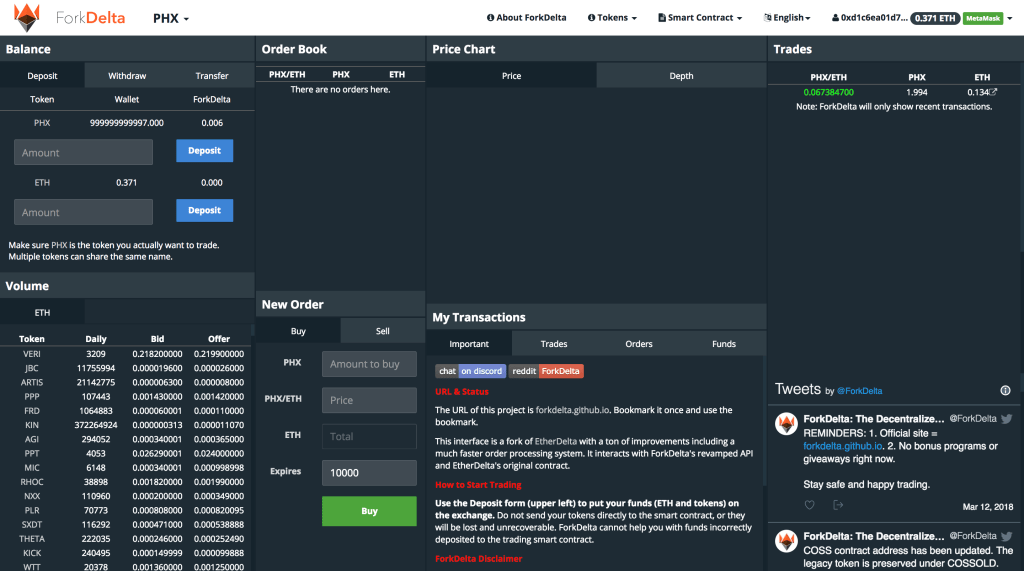Open the Funds tab in My Transactions
The image size is (1024, 571).
[724, 344]
